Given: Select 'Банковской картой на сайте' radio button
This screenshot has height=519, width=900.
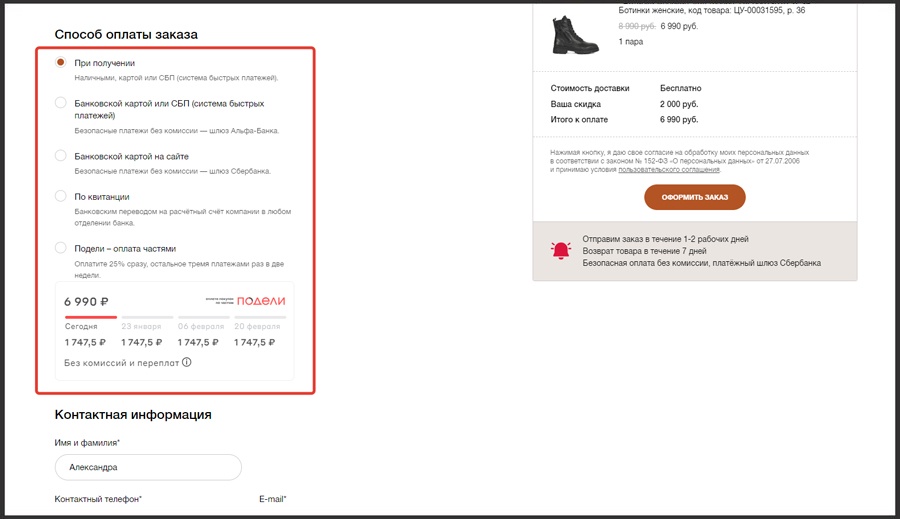Looking at the screenshot, I should click(61, 156).
